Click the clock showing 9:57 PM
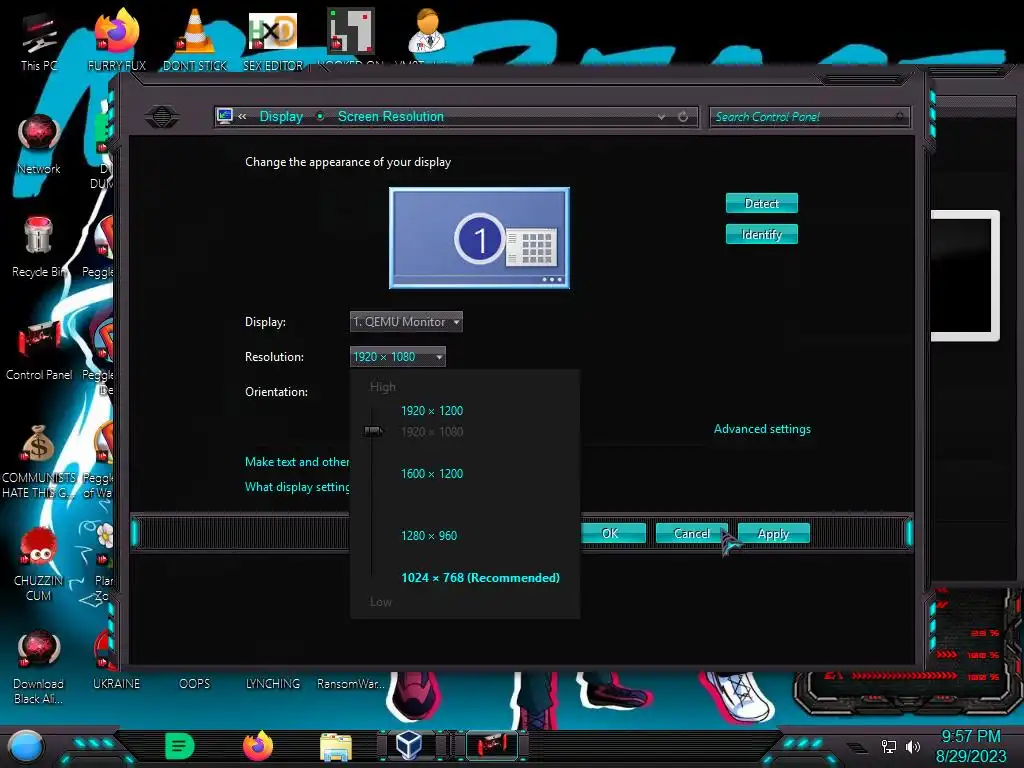 coord(970,737)
